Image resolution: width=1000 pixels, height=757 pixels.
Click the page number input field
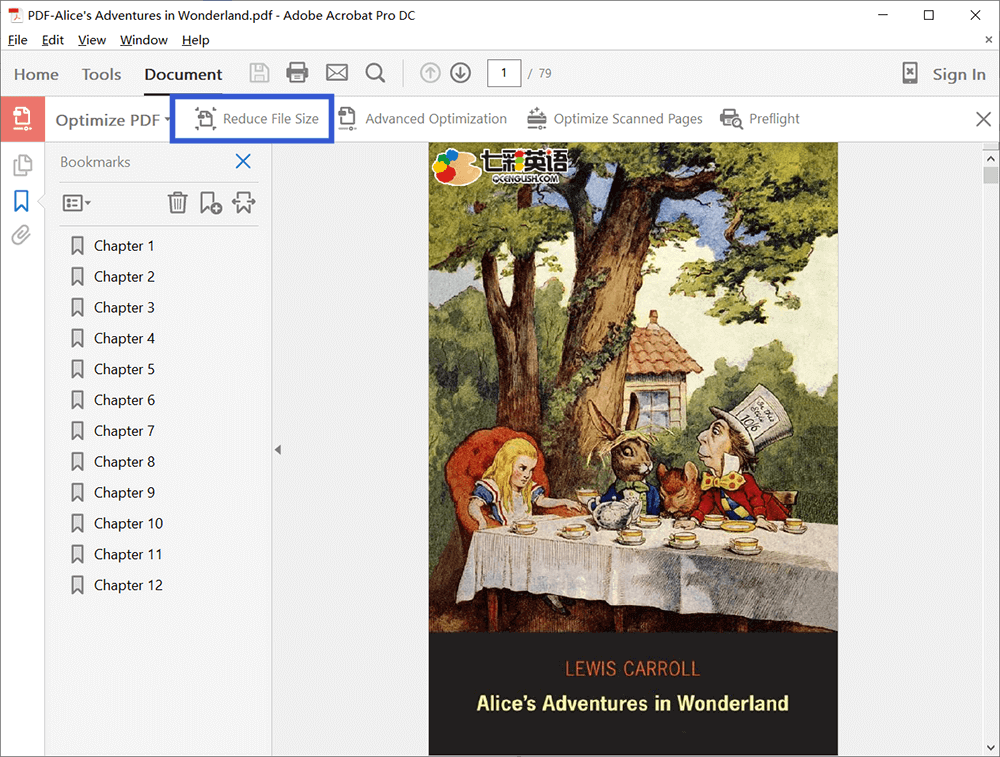(x=504, y=73)
